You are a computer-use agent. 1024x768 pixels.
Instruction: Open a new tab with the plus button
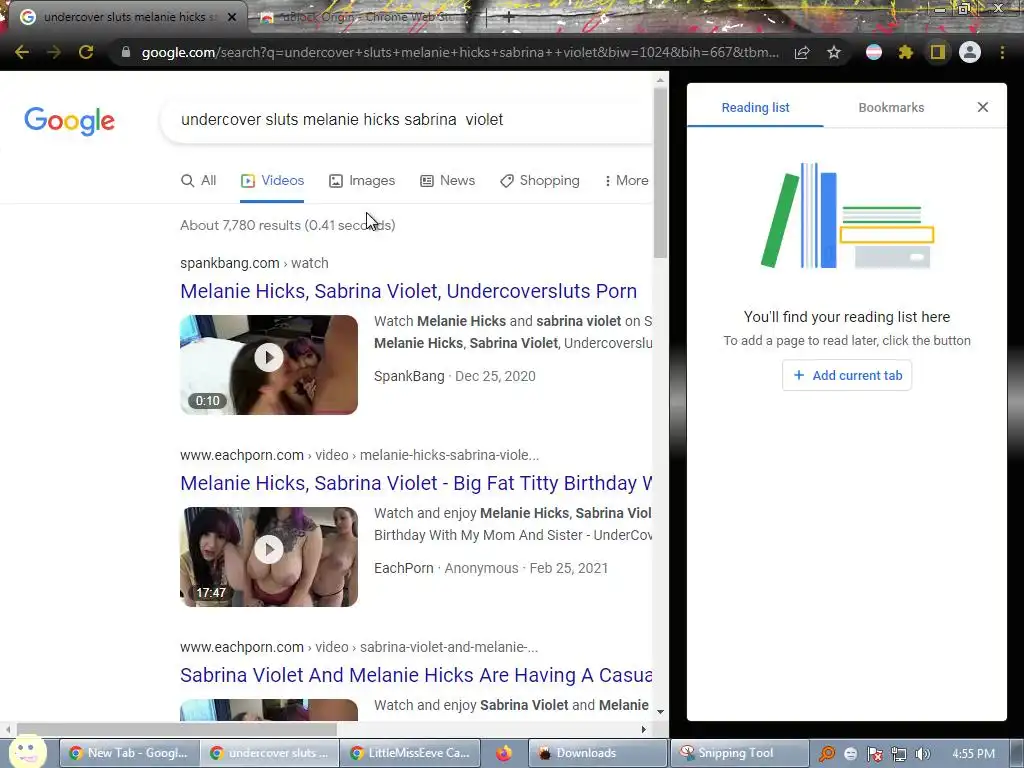pyautogui.click(x=509, y=18)
